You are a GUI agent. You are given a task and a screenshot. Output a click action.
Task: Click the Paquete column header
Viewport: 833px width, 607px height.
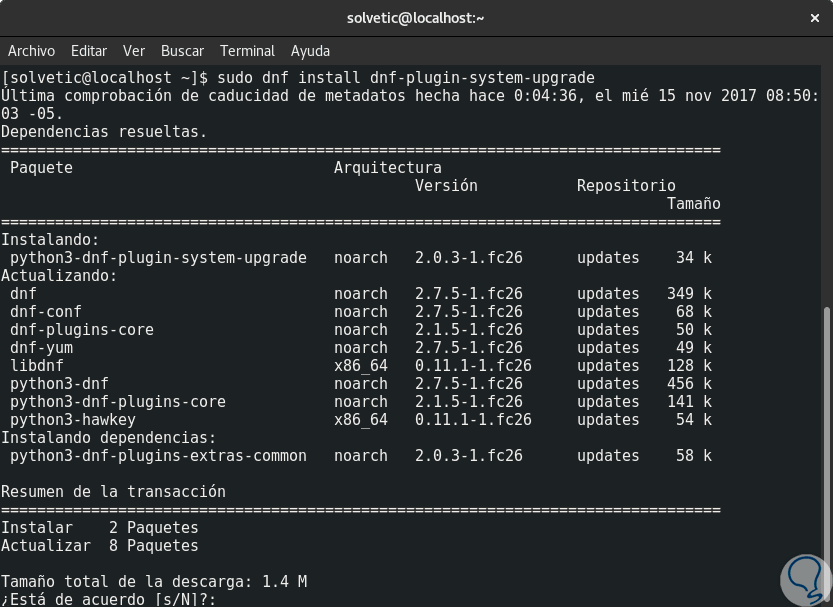(41, 168)
